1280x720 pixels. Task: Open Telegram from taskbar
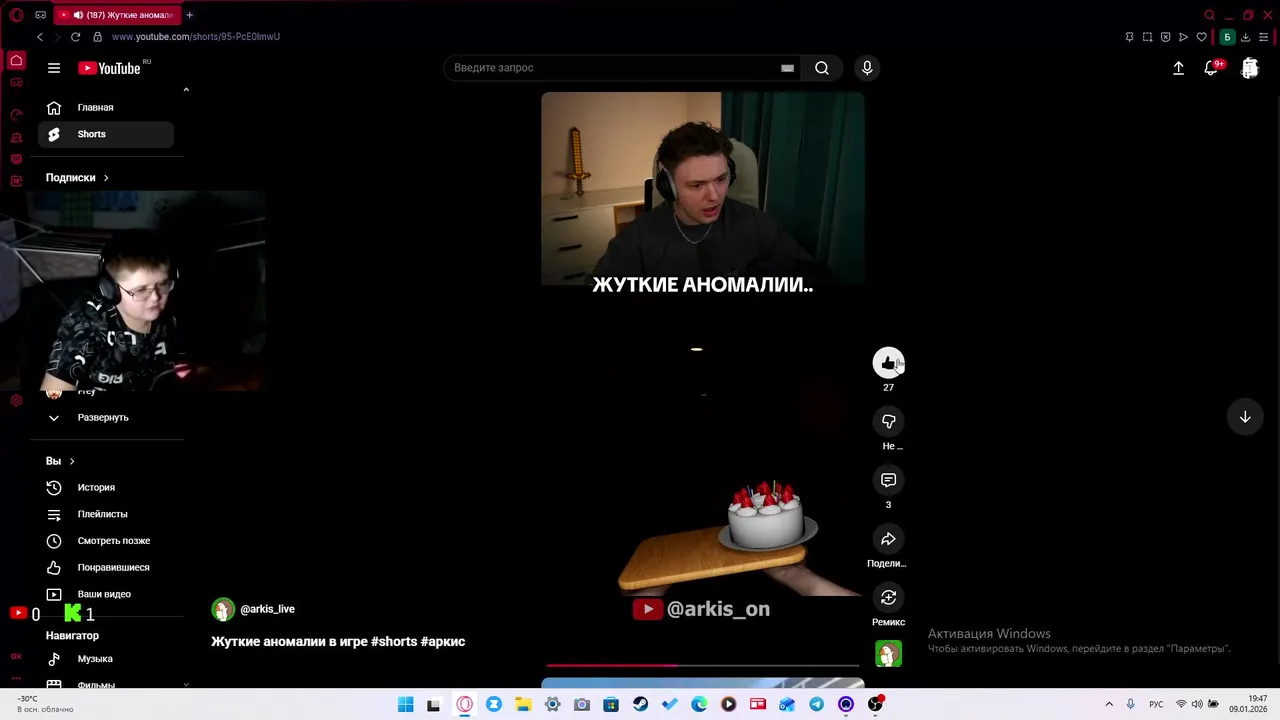817,705
